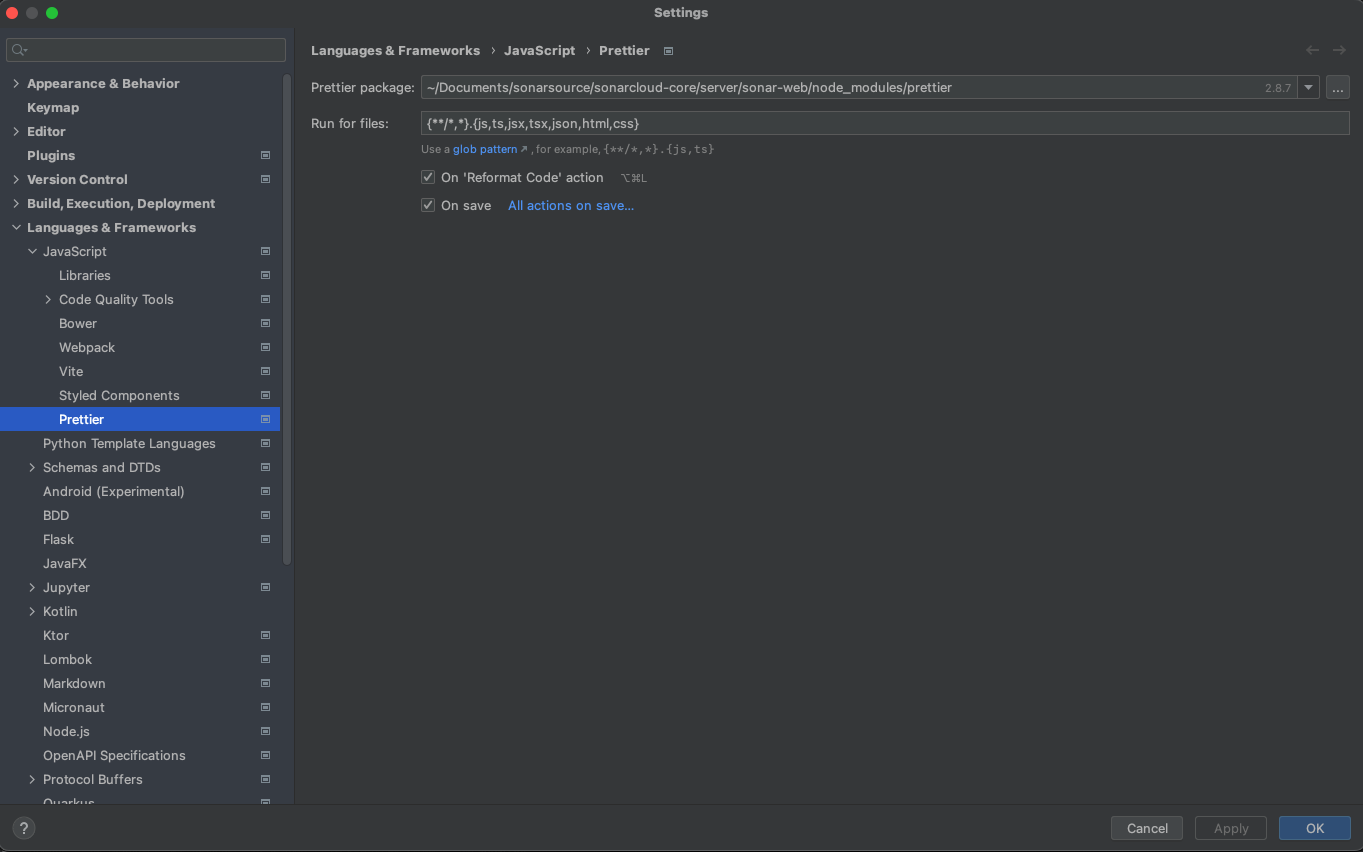This screenshot has width=1363, height=852.
Task: Click project-level icon on Android (Experimental) row
Action: pos(265,491)
